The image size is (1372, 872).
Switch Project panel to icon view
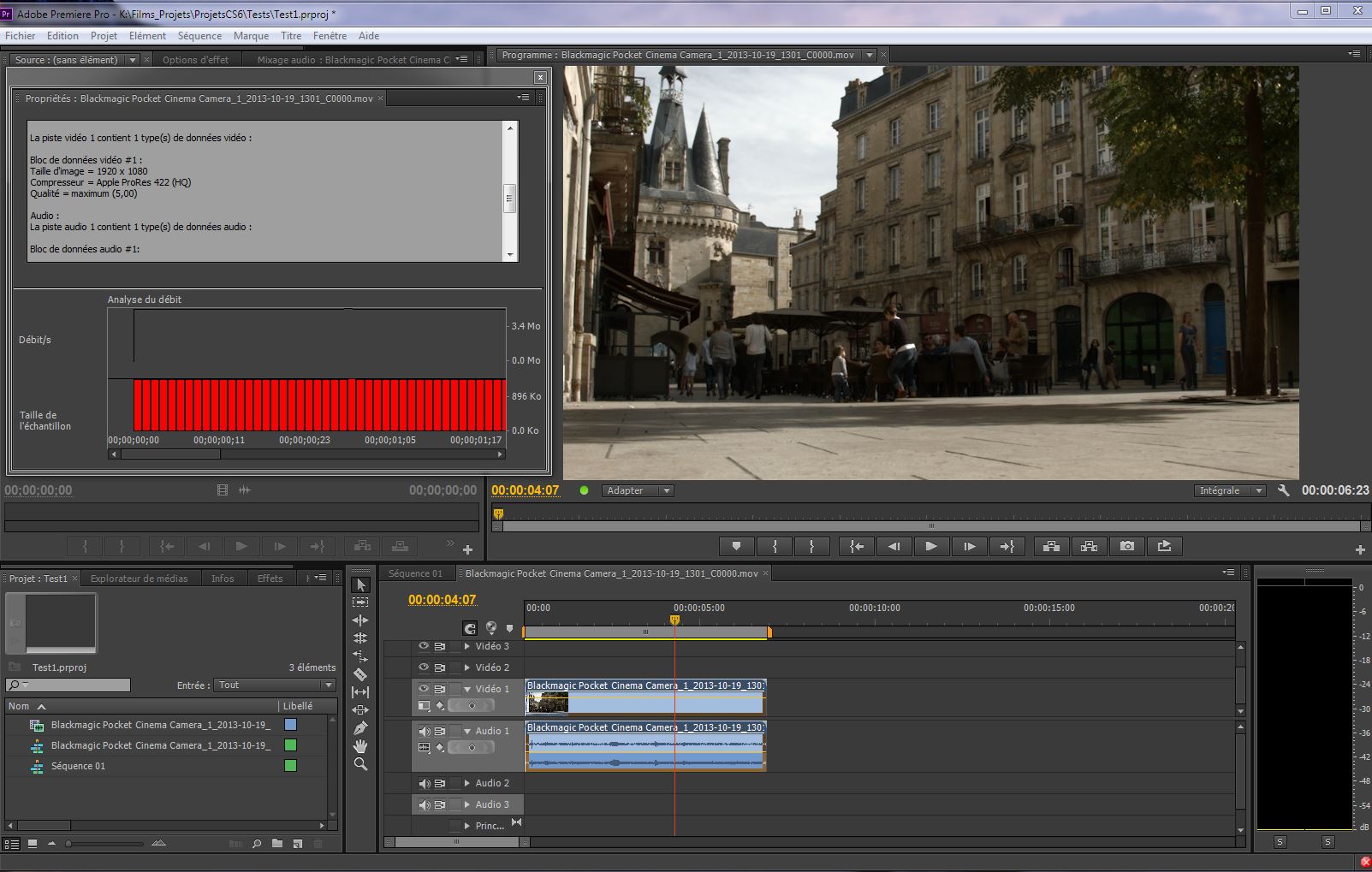pyautogui.click(x=33, y=844)
